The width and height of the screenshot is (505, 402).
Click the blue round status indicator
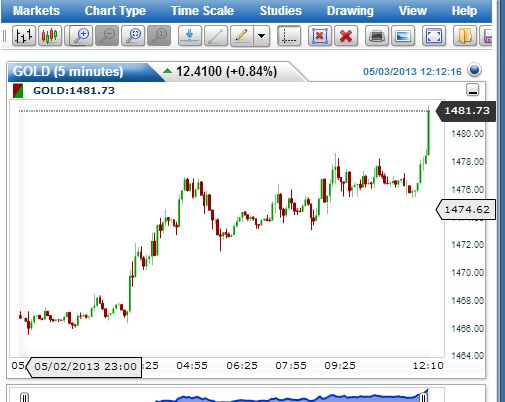coord(474,70)
